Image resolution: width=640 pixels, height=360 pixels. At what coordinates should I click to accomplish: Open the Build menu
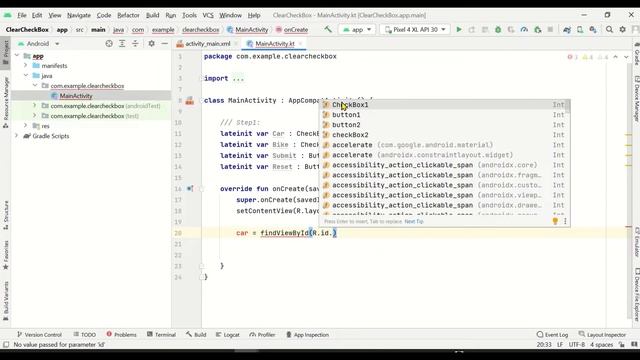(x=153, y=15)
